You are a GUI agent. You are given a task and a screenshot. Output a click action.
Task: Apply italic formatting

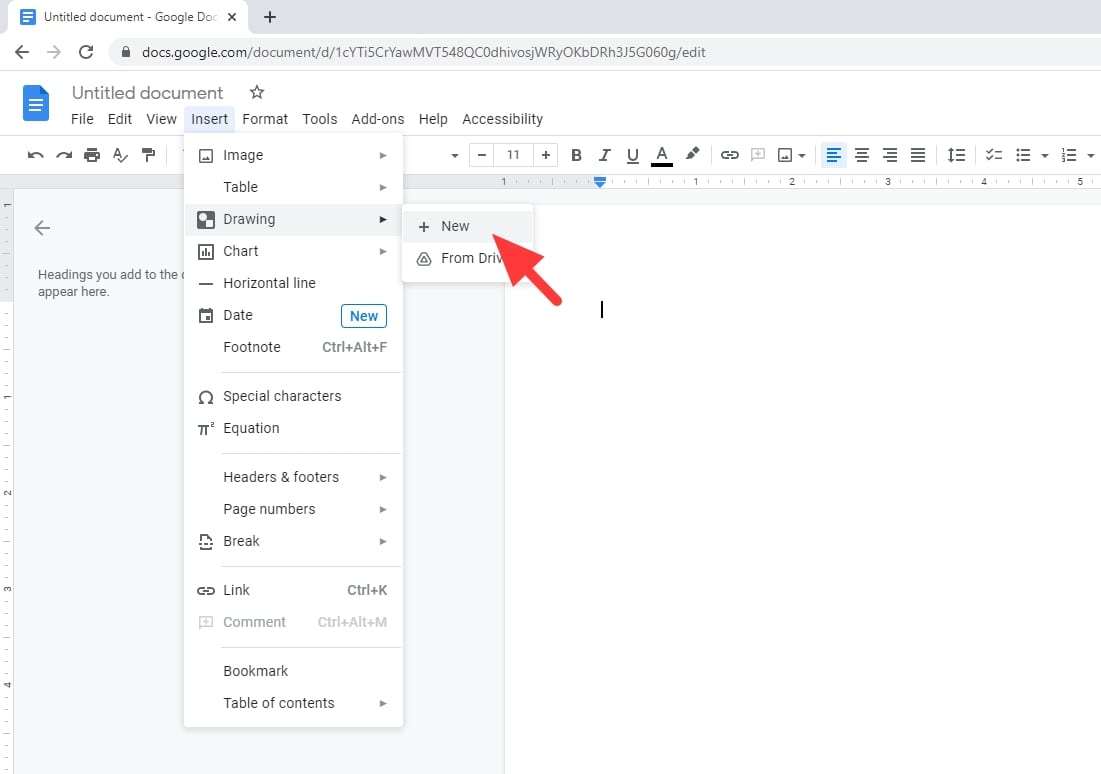pyautogui.click(x=604, y=155)
